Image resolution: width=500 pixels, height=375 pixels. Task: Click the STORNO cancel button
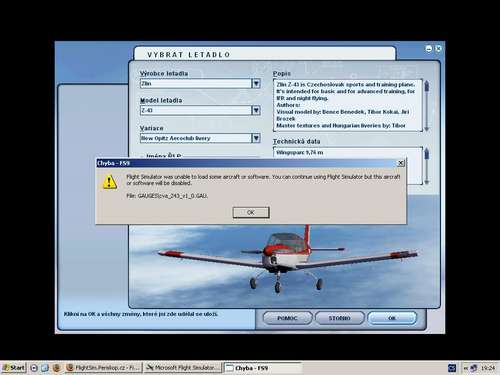[340, 318]
